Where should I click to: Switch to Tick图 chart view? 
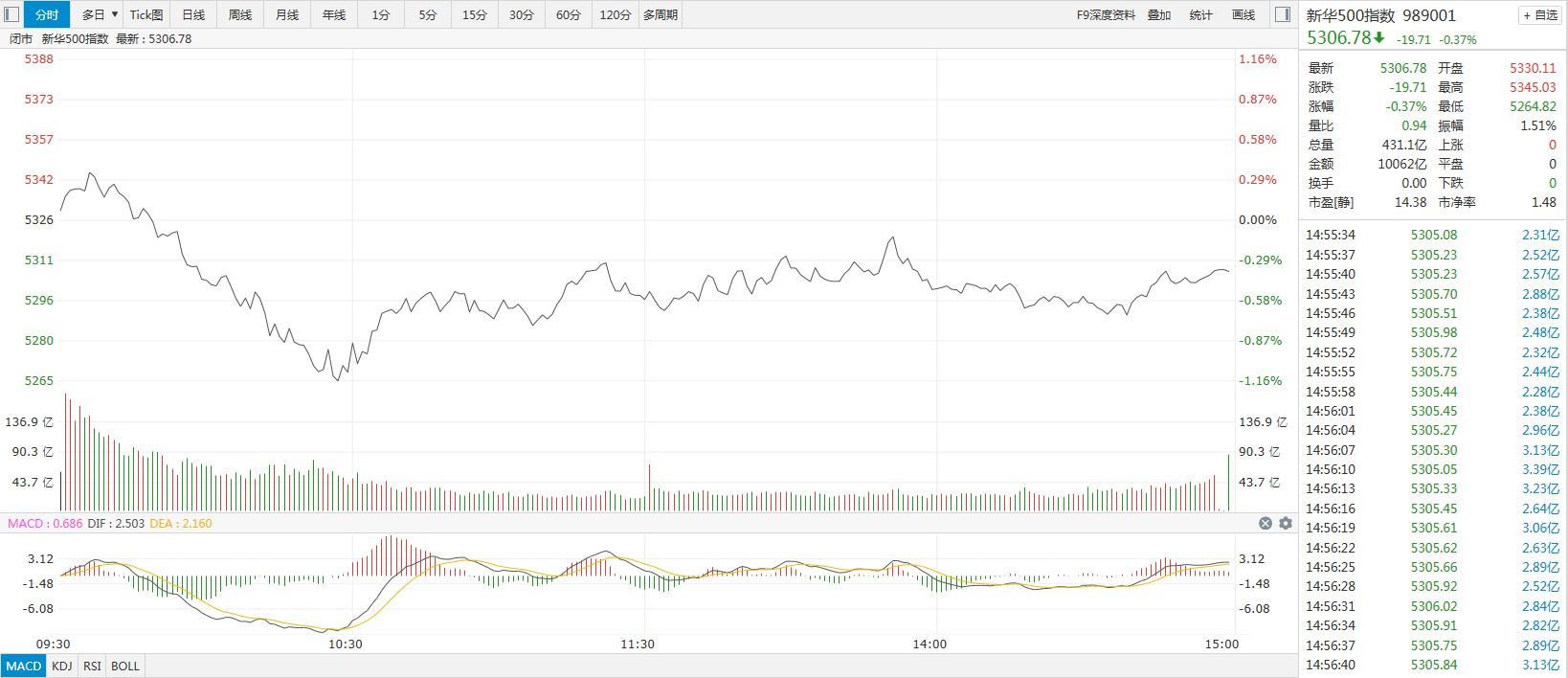point(146,14)
